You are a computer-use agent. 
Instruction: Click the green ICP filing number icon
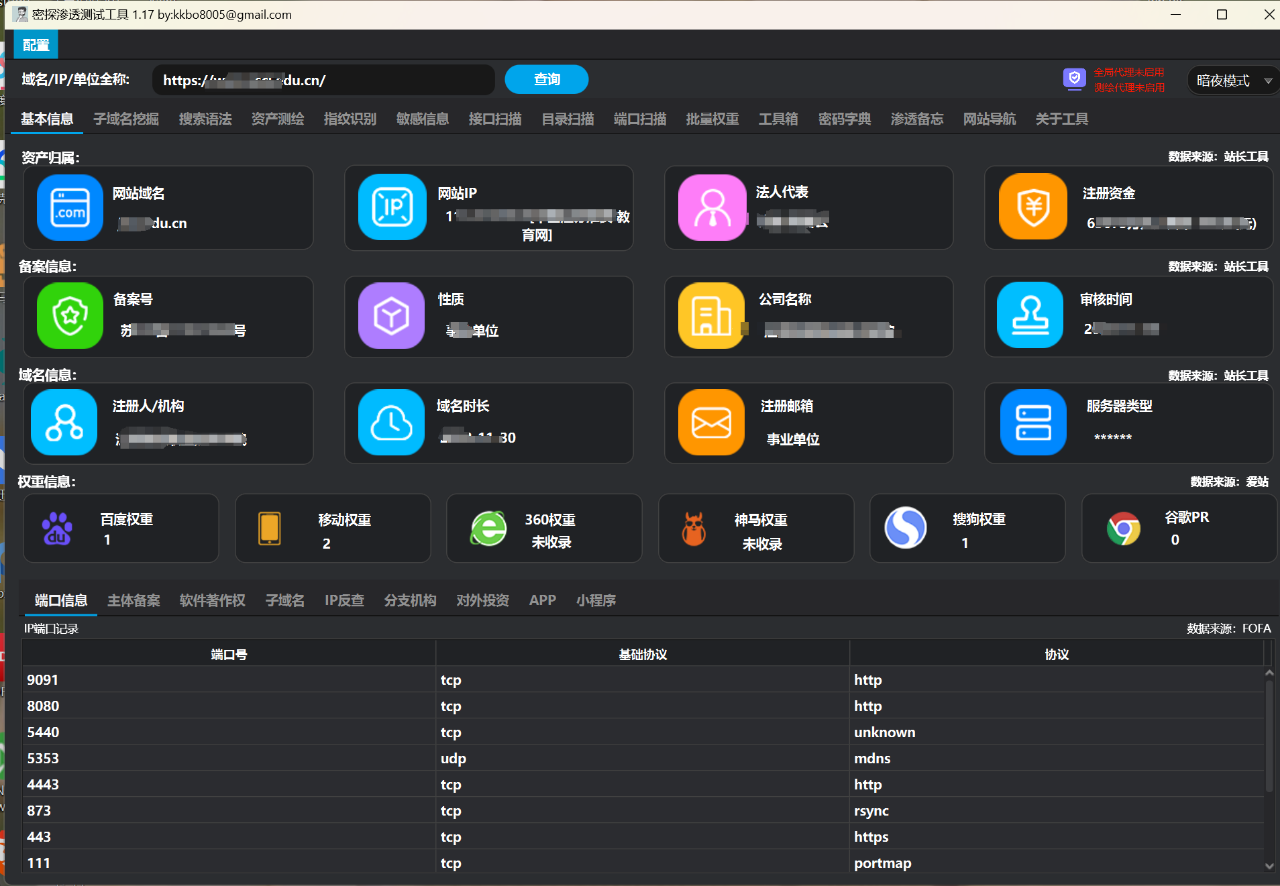pos(70,316)
